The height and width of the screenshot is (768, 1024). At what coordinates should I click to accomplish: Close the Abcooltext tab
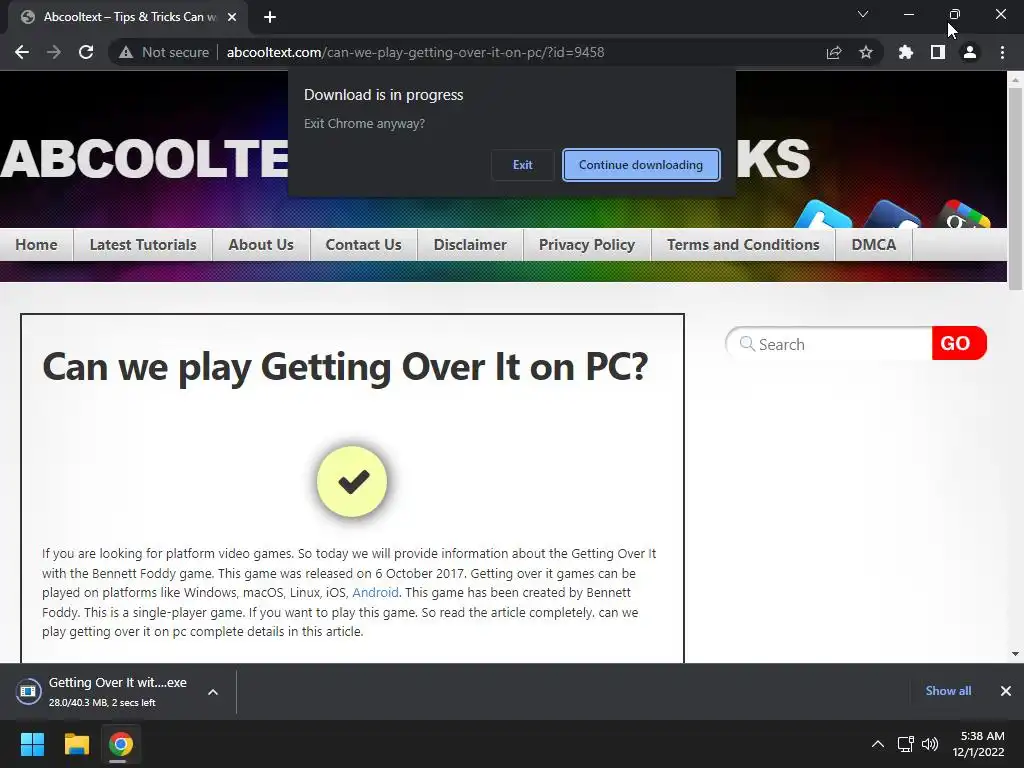(232, 17)
